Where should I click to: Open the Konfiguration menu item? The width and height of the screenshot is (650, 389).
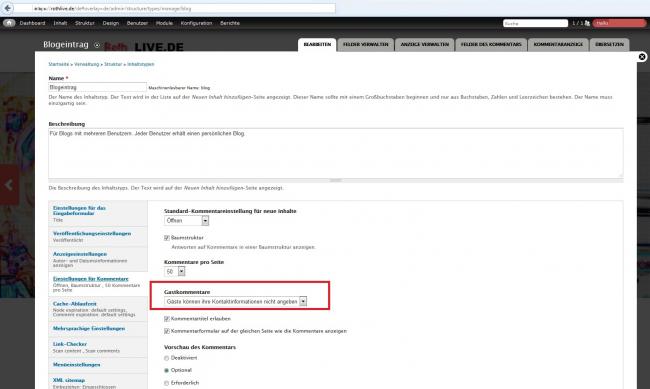pyautogui.click(x=196, y=23)
